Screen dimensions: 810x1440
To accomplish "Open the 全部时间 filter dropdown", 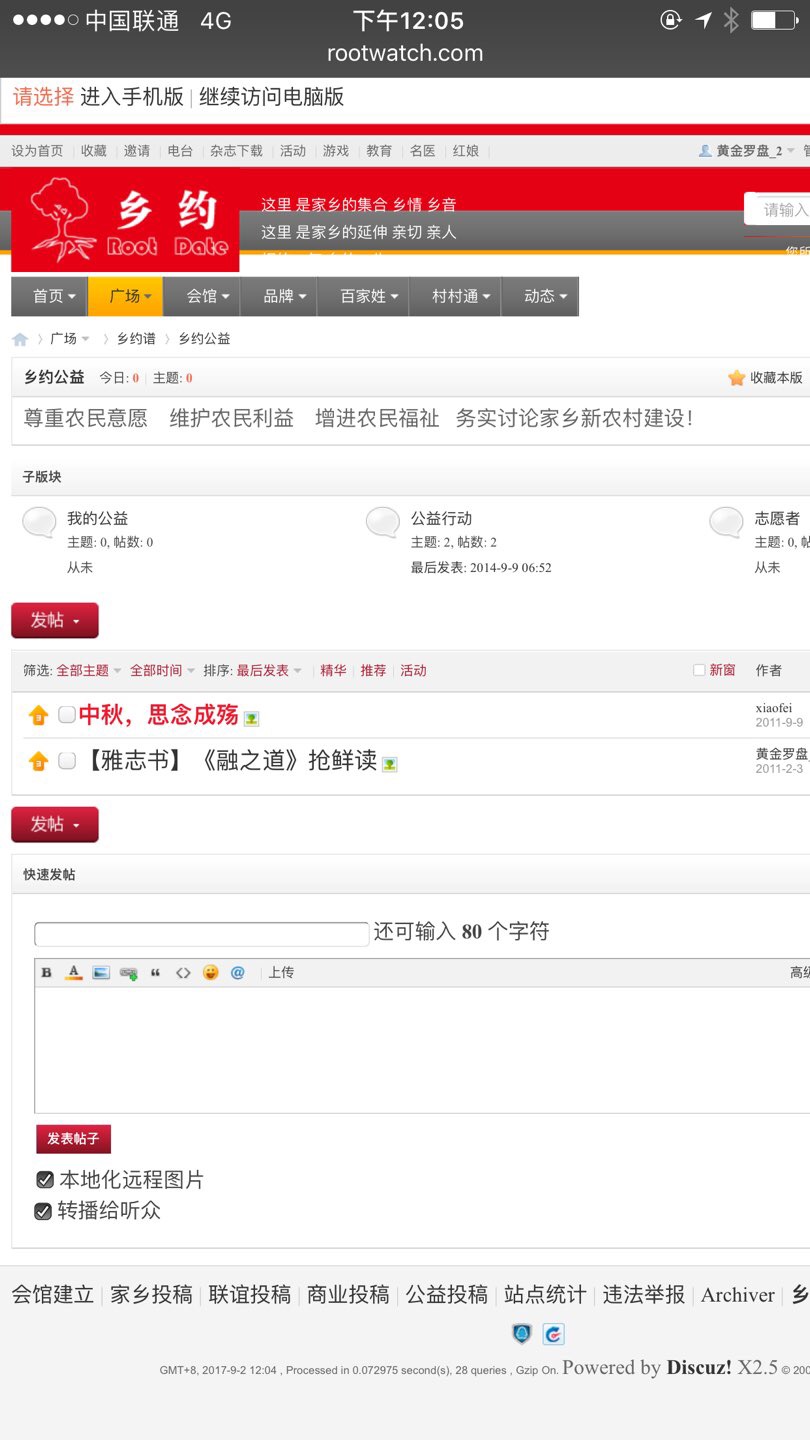I will [x=162, y=671].
